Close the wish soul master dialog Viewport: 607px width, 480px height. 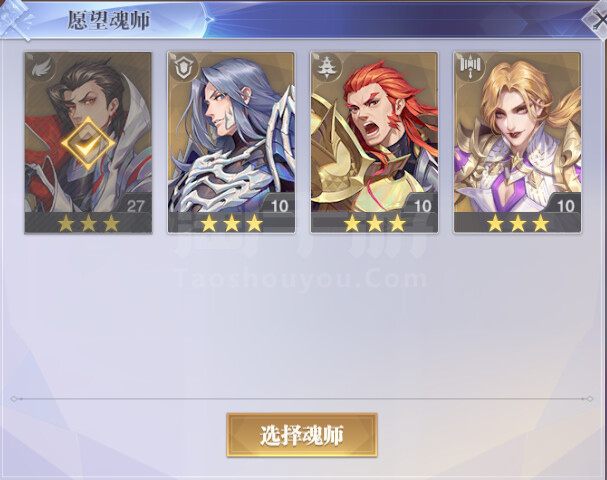pos(597,19)
